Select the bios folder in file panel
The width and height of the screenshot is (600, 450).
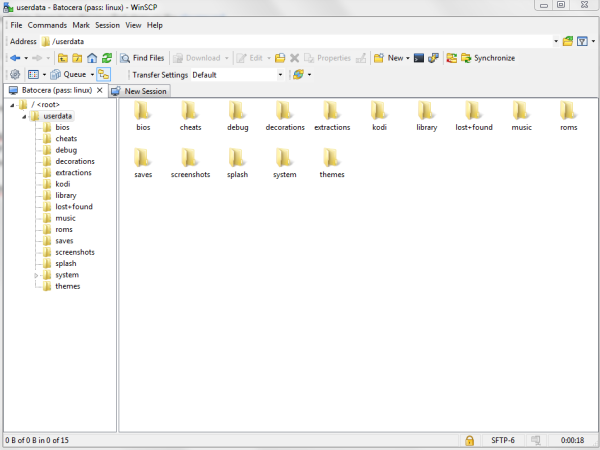143,116
